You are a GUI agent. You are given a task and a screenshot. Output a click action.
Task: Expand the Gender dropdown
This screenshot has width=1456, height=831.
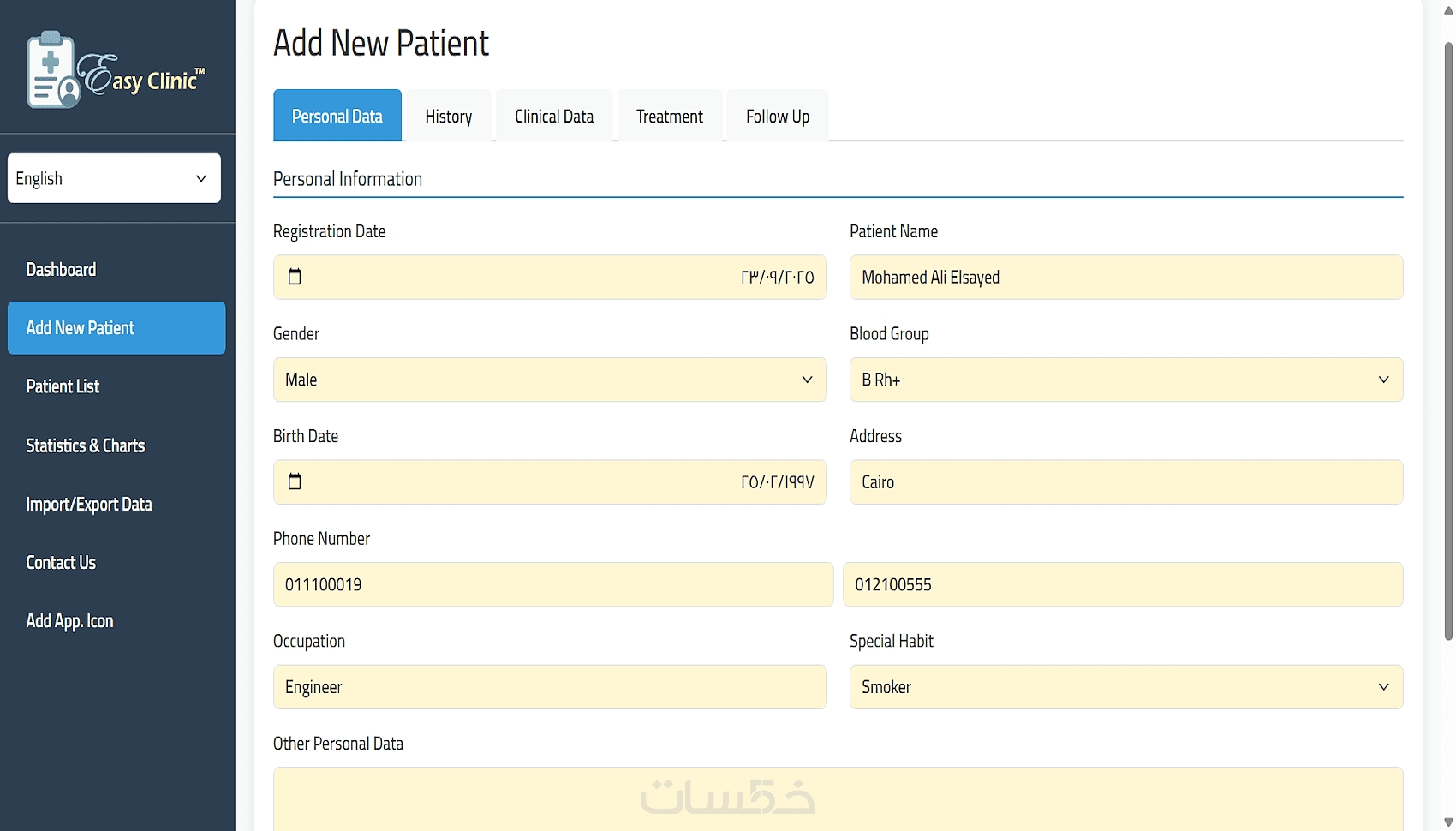coord(550,380)
